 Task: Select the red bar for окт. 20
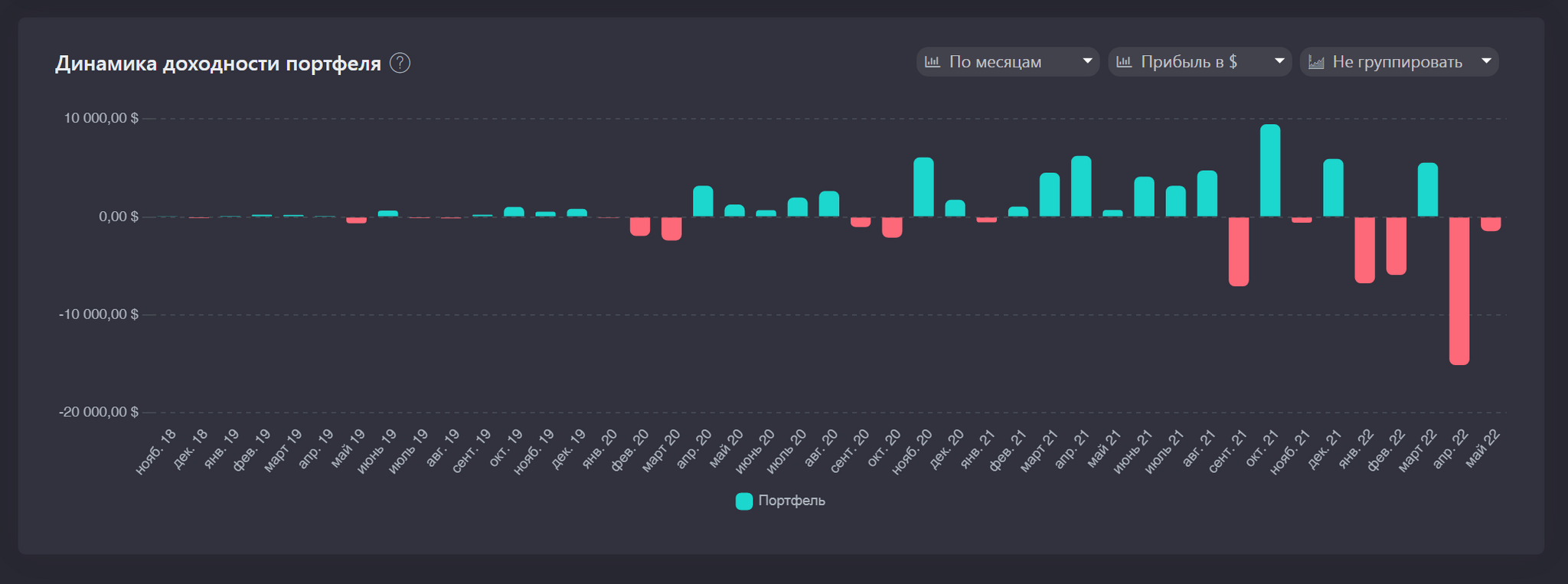892,227
